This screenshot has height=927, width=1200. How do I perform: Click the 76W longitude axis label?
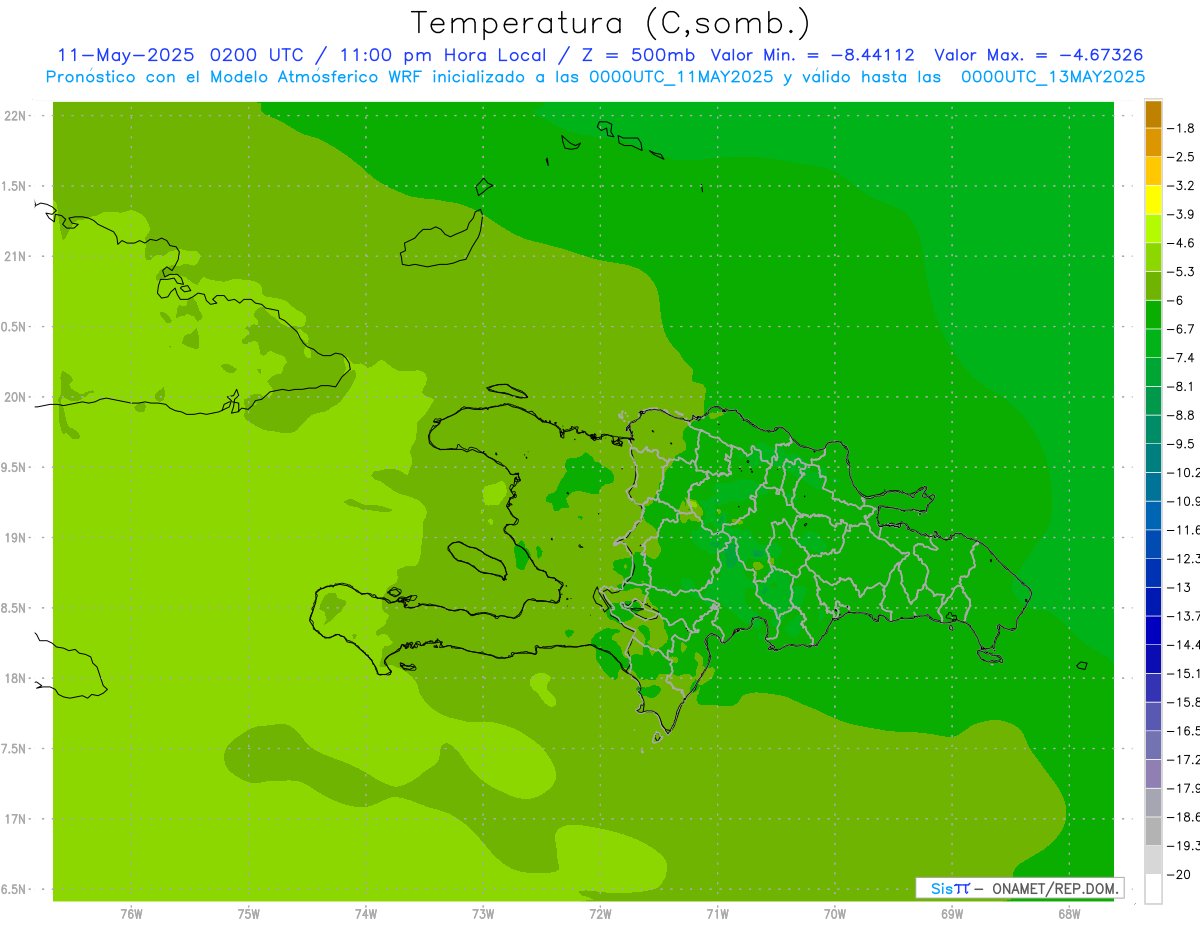click(x=131, y=914)
